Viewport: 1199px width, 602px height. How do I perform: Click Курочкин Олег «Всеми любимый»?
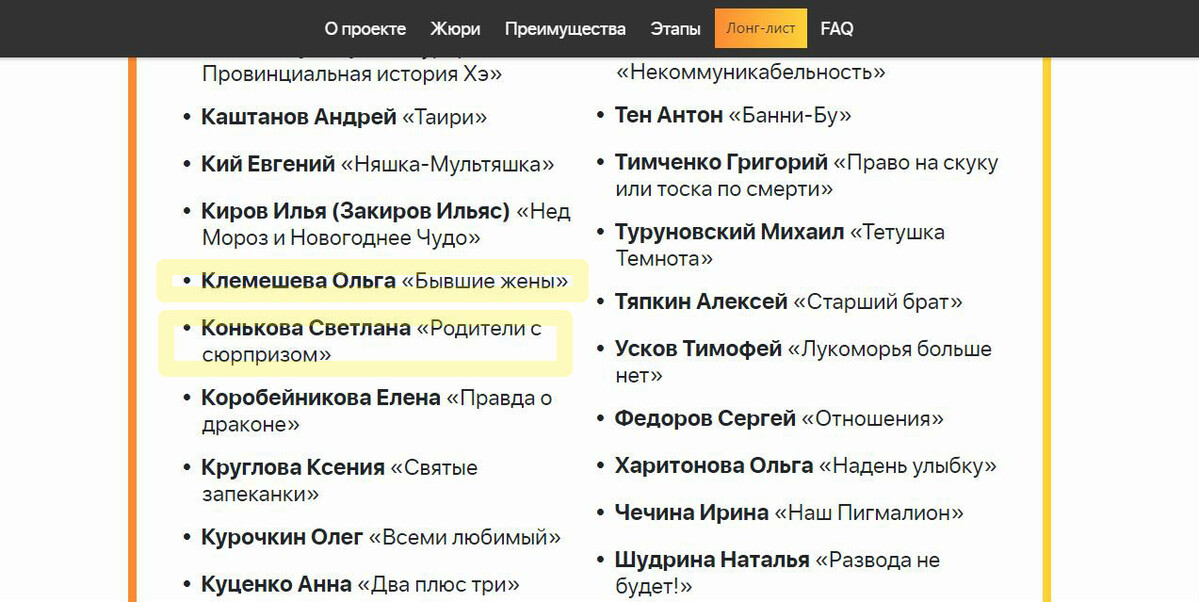381,538
